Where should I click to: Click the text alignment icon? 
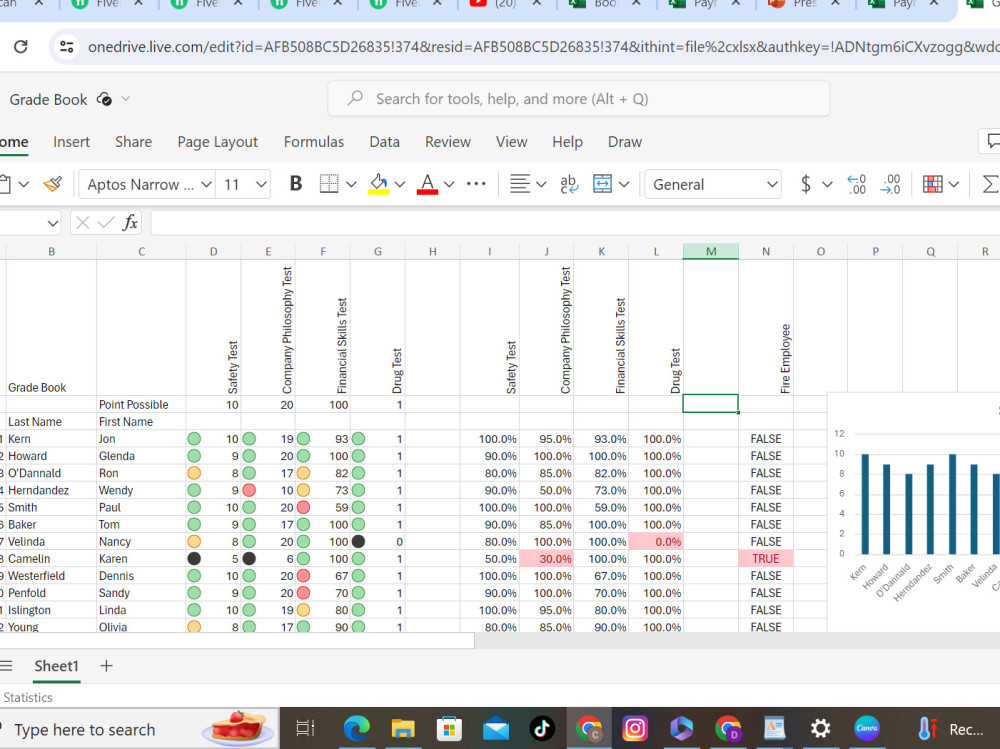[520, 184]
